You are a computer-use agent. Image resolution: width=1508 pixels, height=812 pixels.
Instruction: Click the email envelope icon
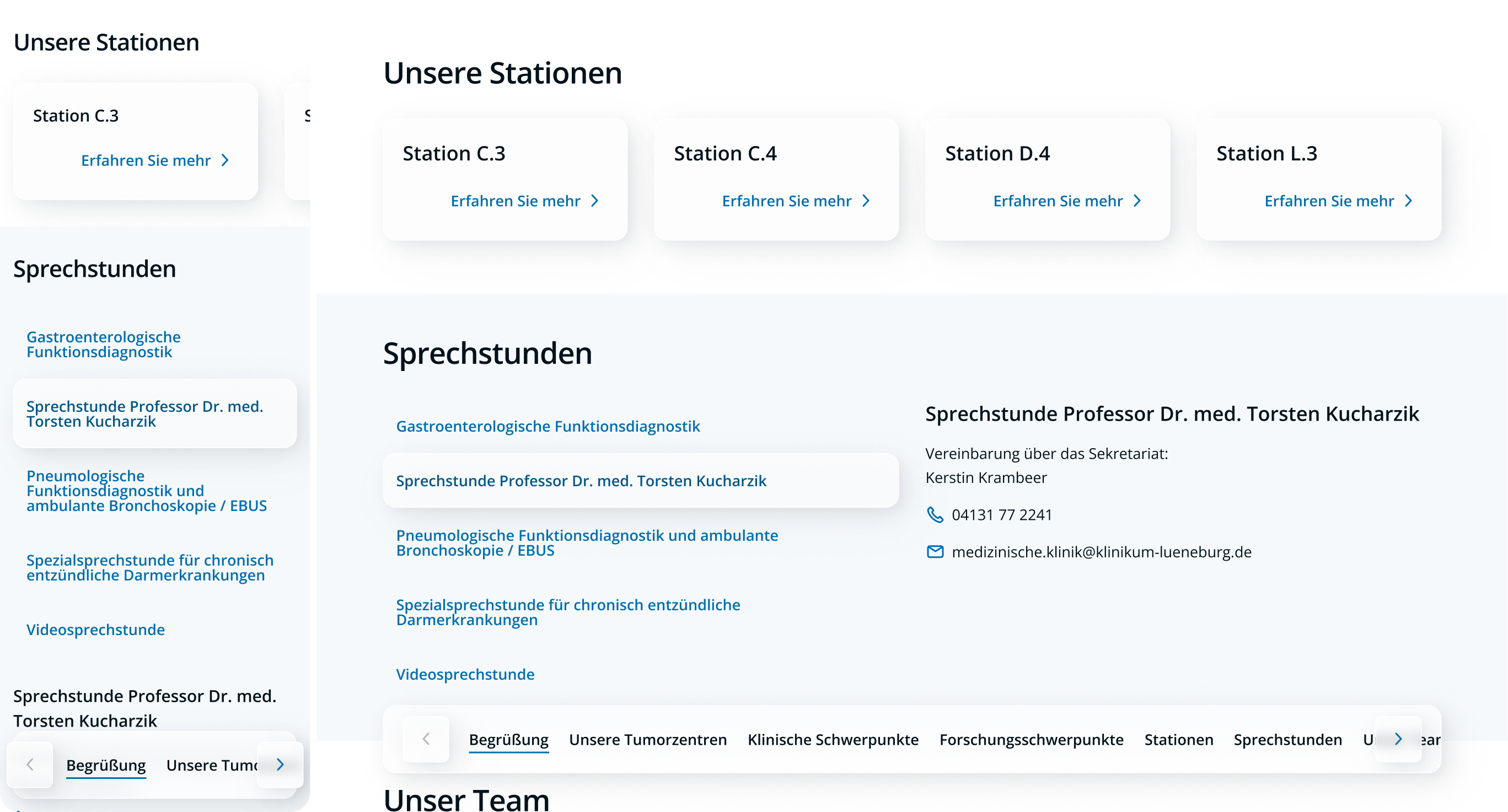(935, 551)
